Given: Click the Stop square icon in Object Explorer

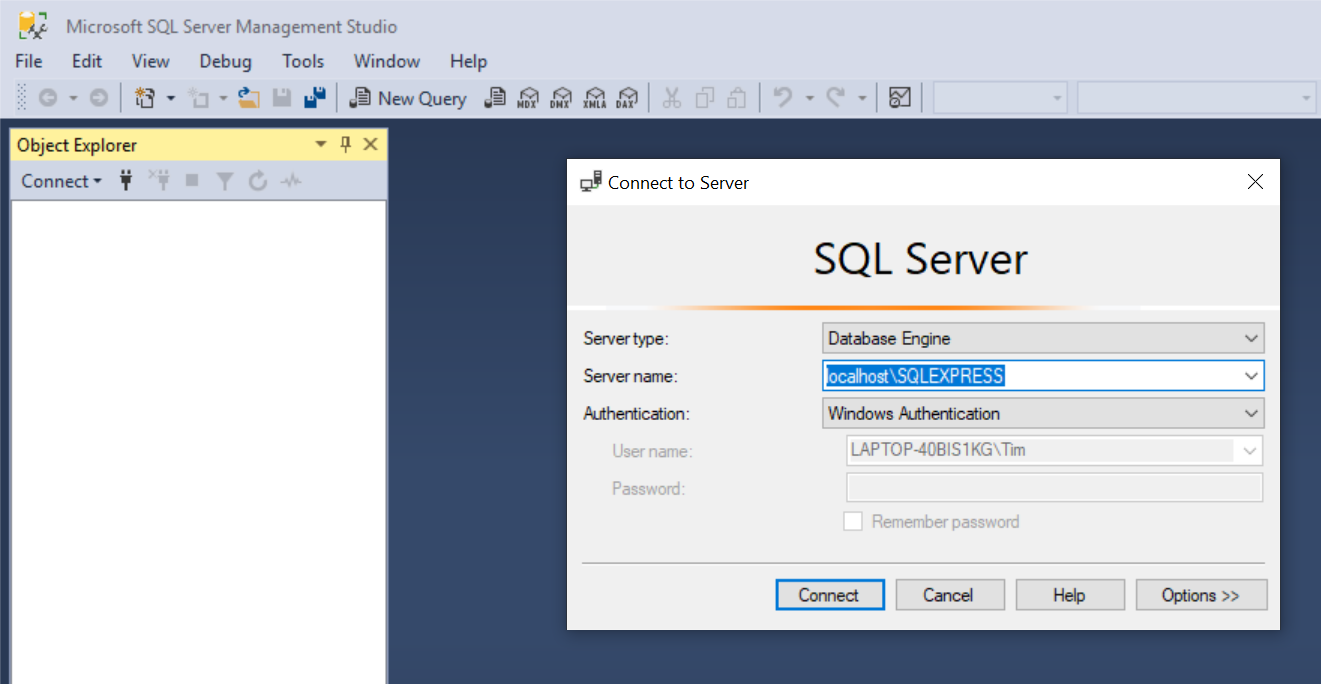Looking at the screenshot, I should coord(192,181).
